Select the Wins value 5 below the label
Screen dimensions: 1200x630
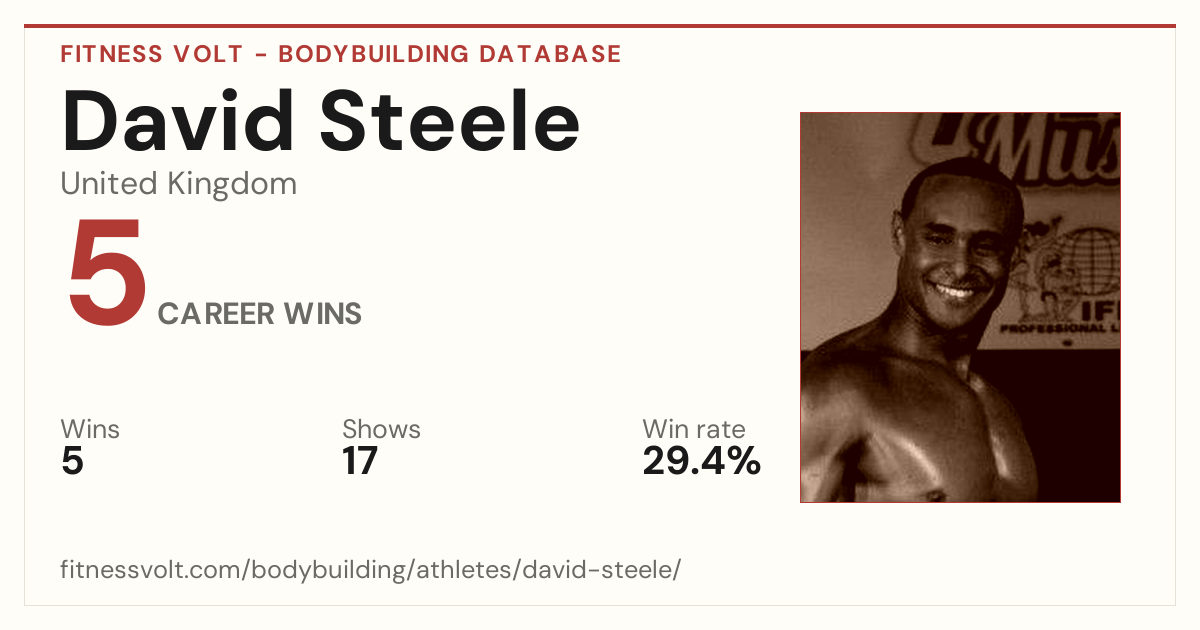[72, 461]
